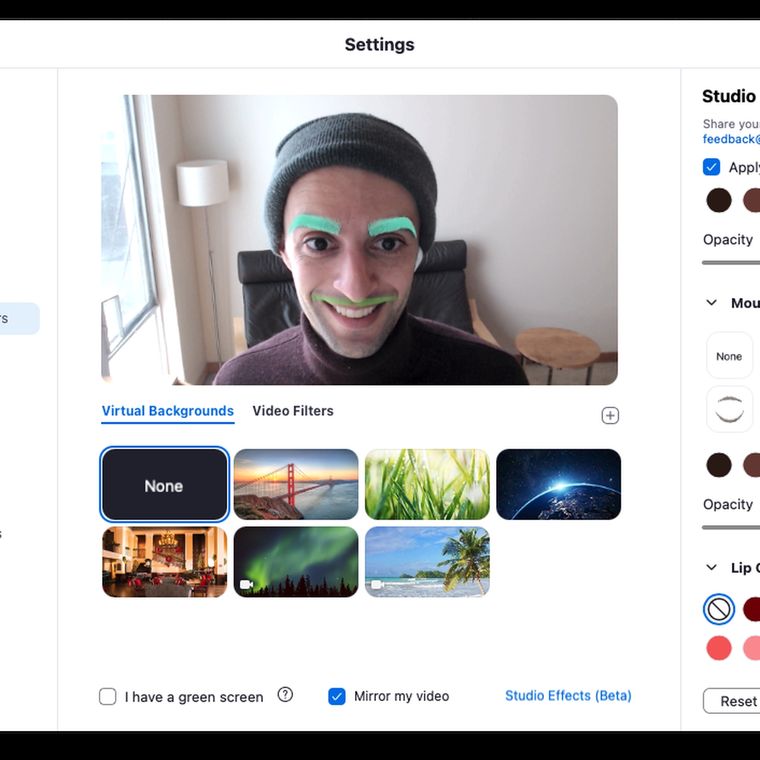Choose the northern lights video background
Viewport: 760px width, 760px height.
296,562
